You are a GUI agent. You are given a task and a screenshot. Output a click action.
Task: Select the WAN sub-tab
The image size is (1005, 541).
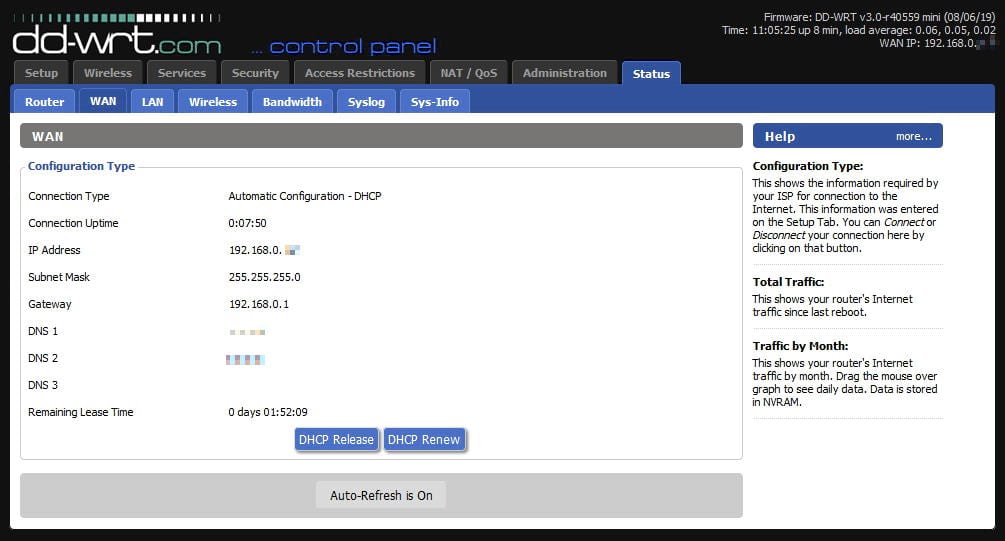click(x=103, y=101)
